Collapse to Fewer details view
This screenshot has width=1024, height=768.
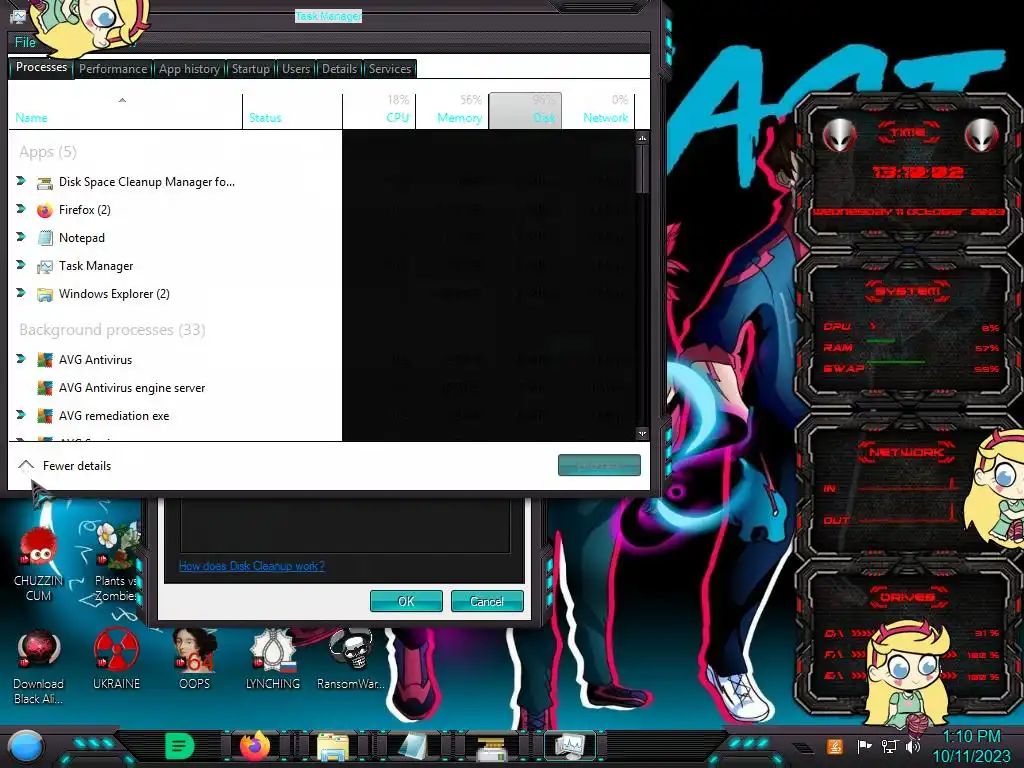pos(64,466)
